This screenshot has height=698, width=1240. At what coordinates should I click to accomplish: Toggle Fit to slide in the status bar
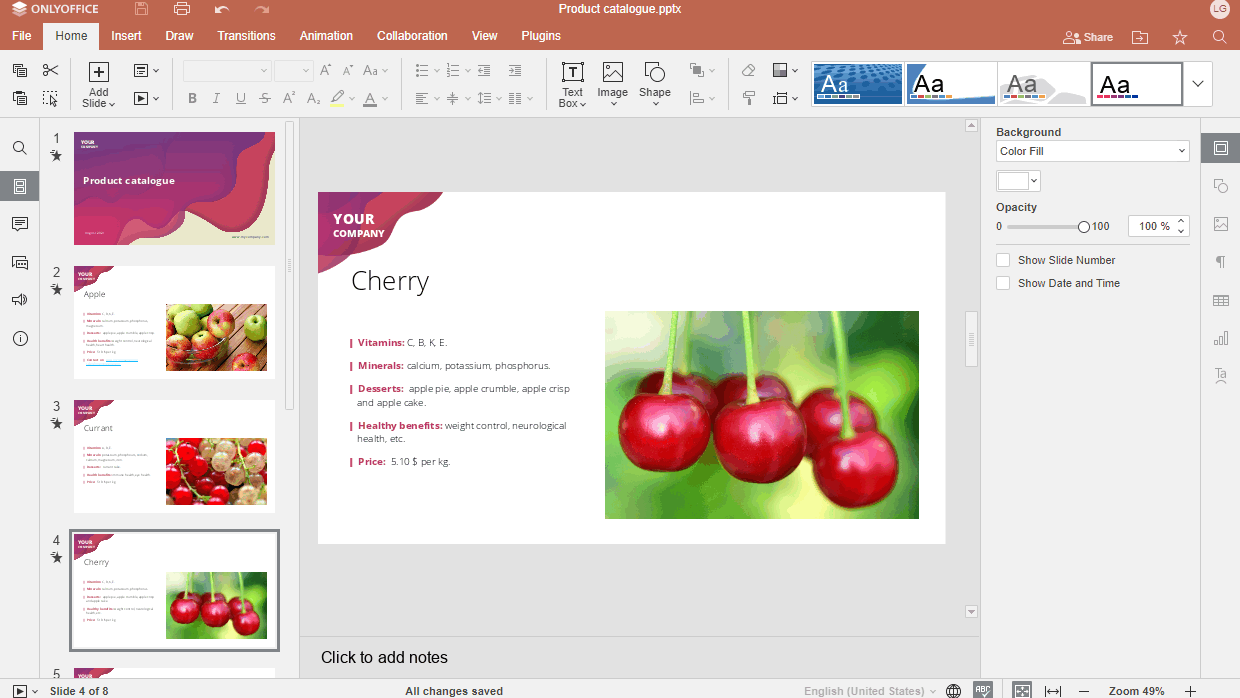click(1022, 691)
